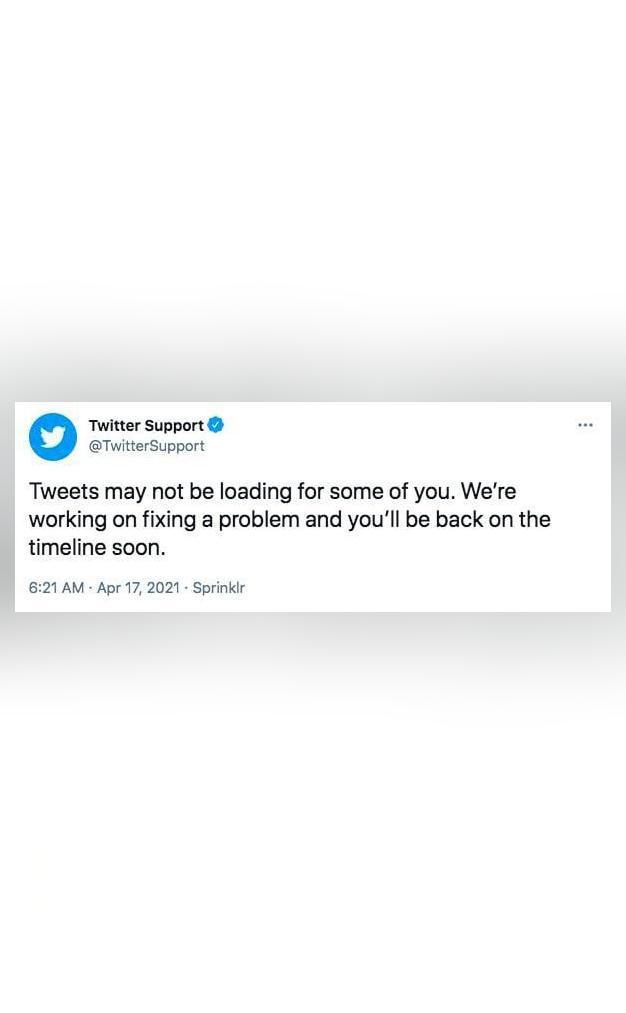Click the @TwitterSupport handle

coord(146,446)
